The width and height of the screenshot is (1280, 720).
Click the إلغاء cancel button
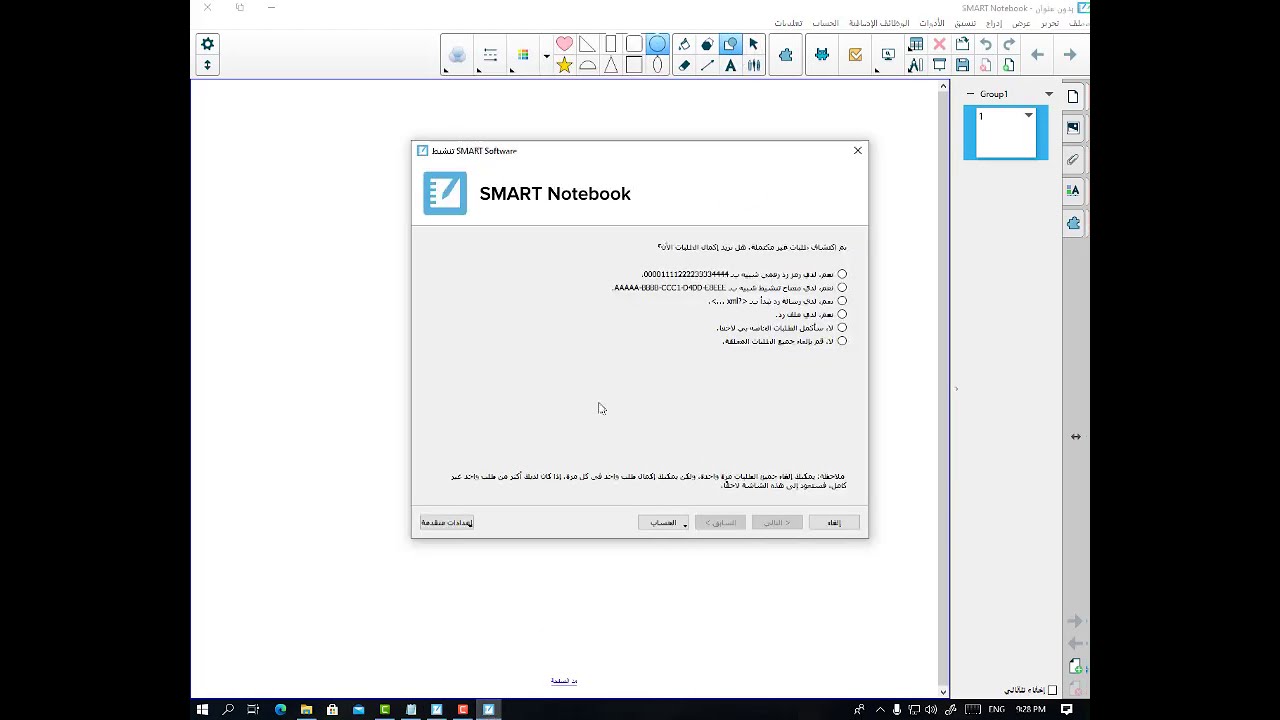(834, 522)
